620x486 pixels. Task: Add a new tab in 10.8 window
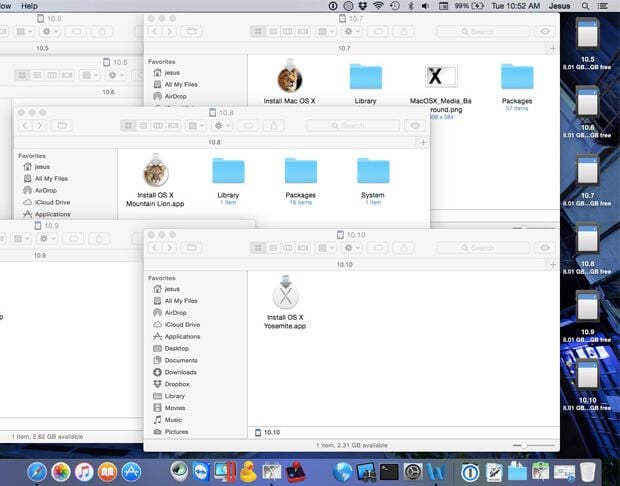[423, 142]
